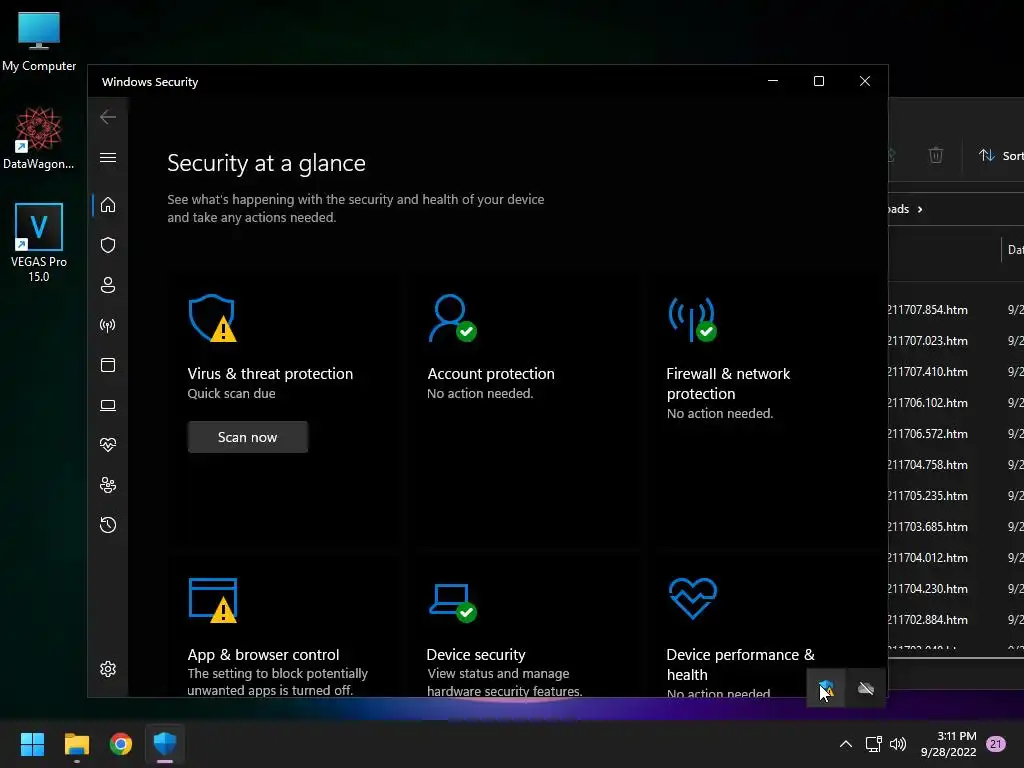1024x768 pixels.
Task: Open Account protection heading
Action: click(x=490, y=374)
